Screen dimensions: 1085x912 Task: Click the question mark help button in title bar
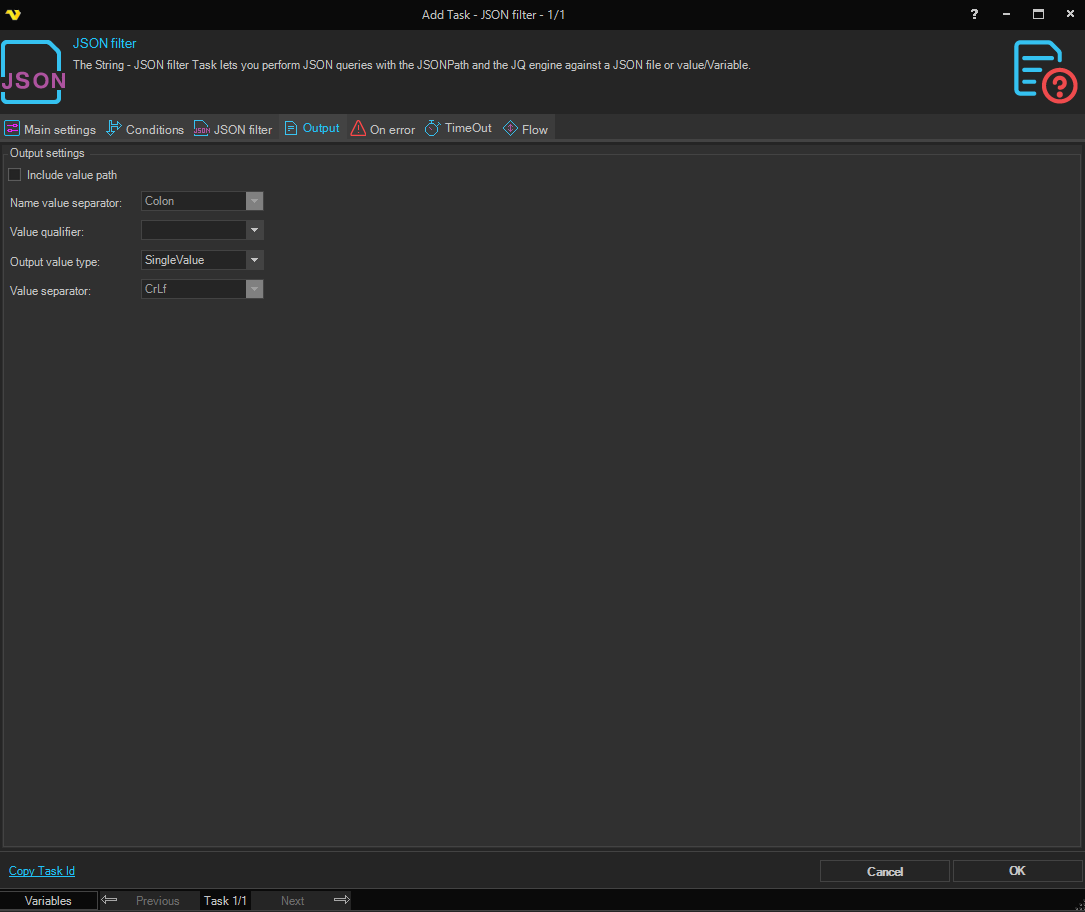point(974,14)
